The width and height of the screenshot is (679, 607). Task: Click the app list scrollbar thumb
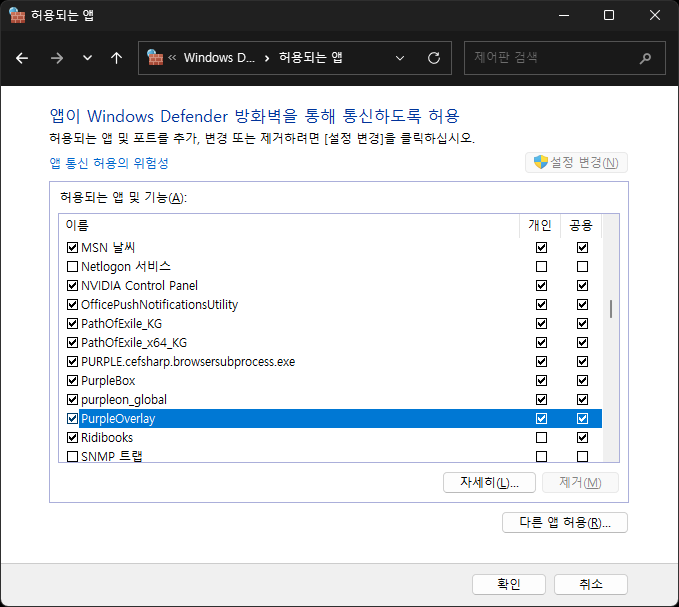611,309
